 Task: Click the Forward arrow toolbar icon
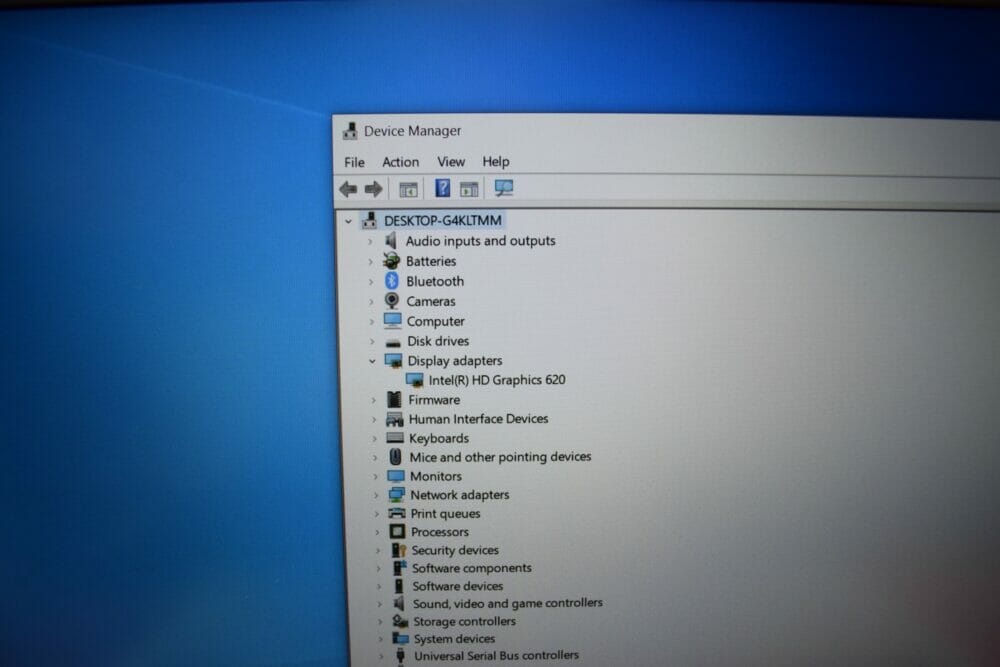(x=373, y=189)
